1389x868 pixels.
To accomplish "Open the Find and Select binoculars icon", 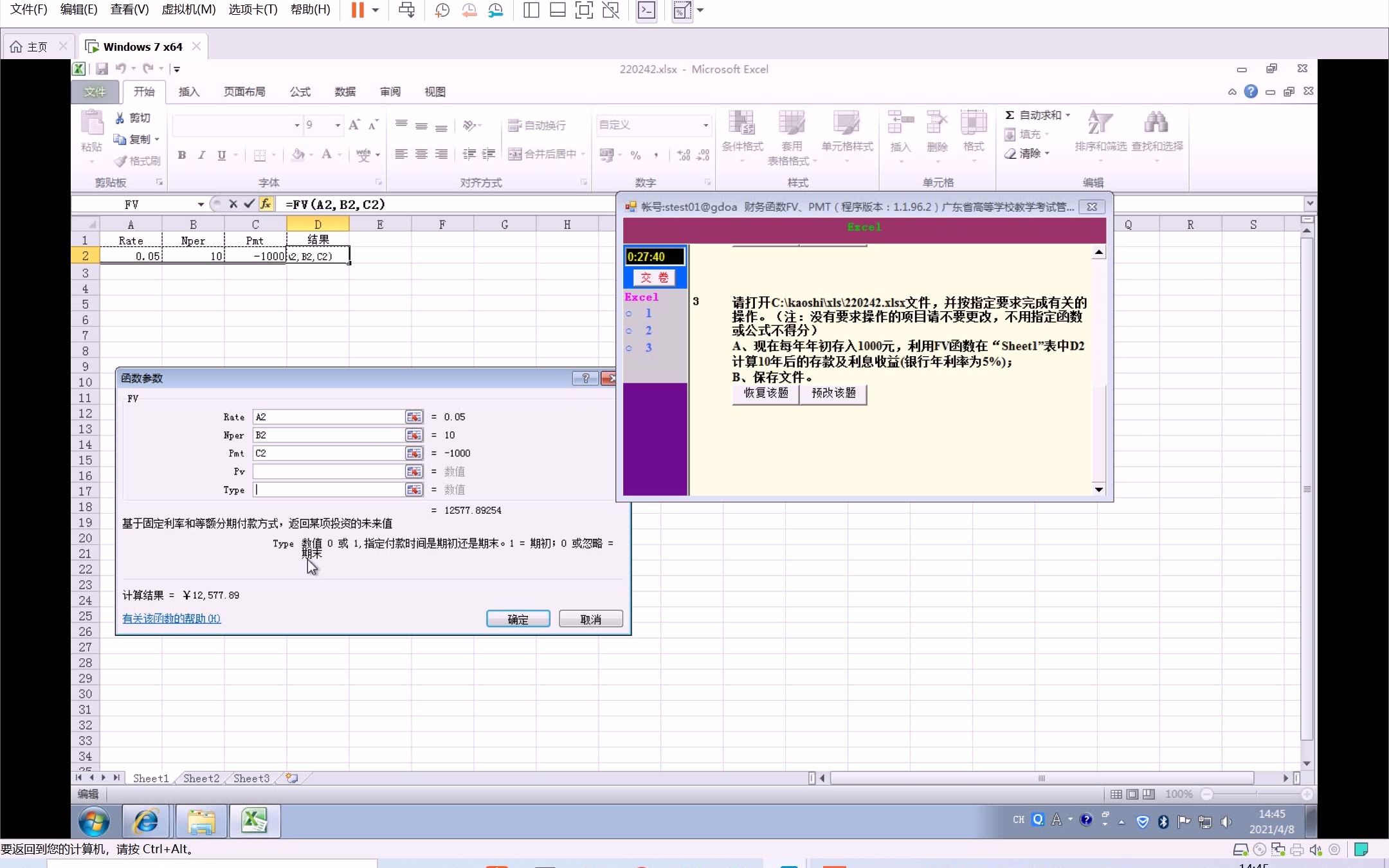I will point(1156,122).
